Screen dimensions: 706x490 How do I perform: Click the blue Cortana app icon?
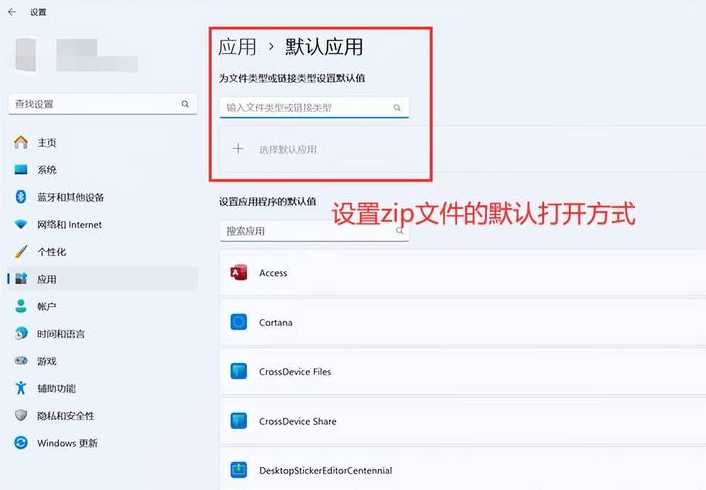(239, 322)
